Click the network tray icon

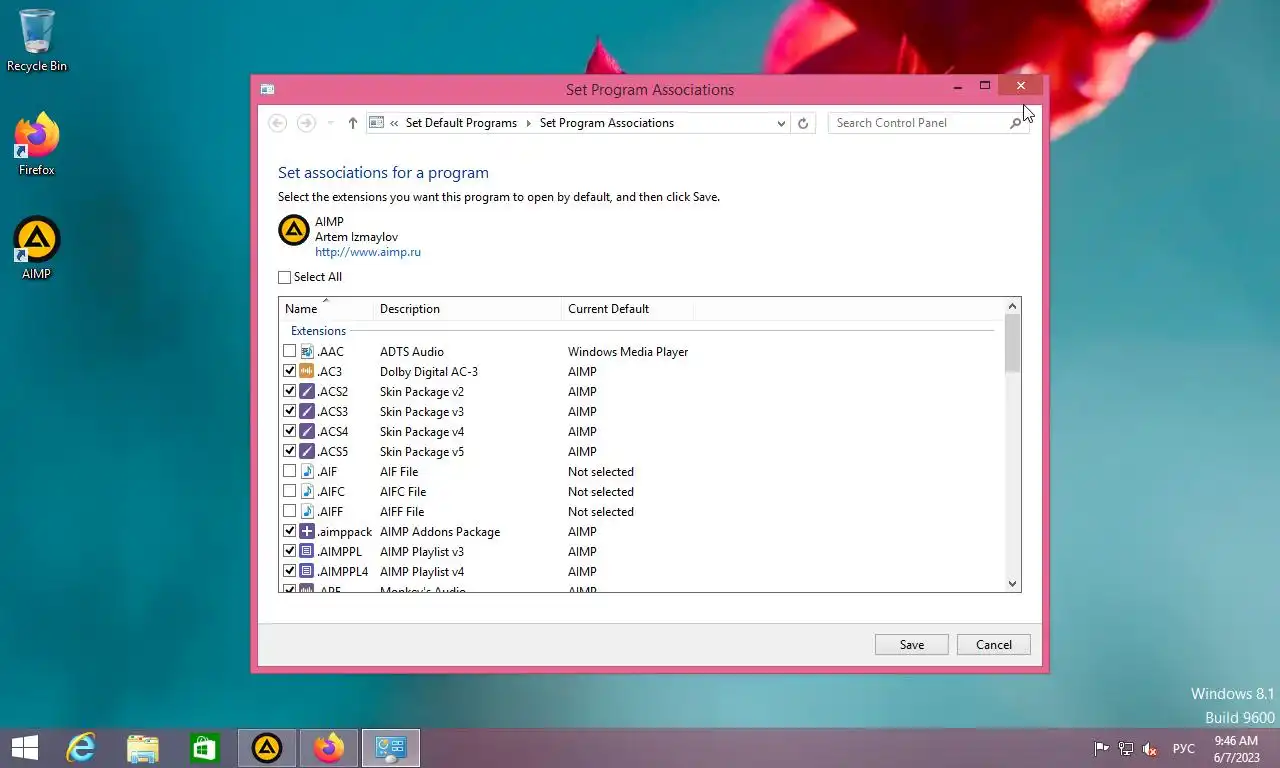pos(1126,748)
